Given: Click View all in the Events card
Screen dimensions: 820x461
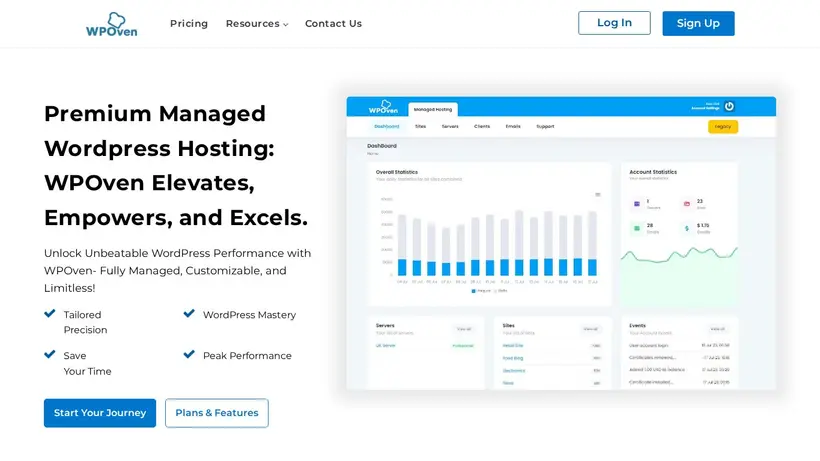Looking at the screenshot, I should point(718,329).
